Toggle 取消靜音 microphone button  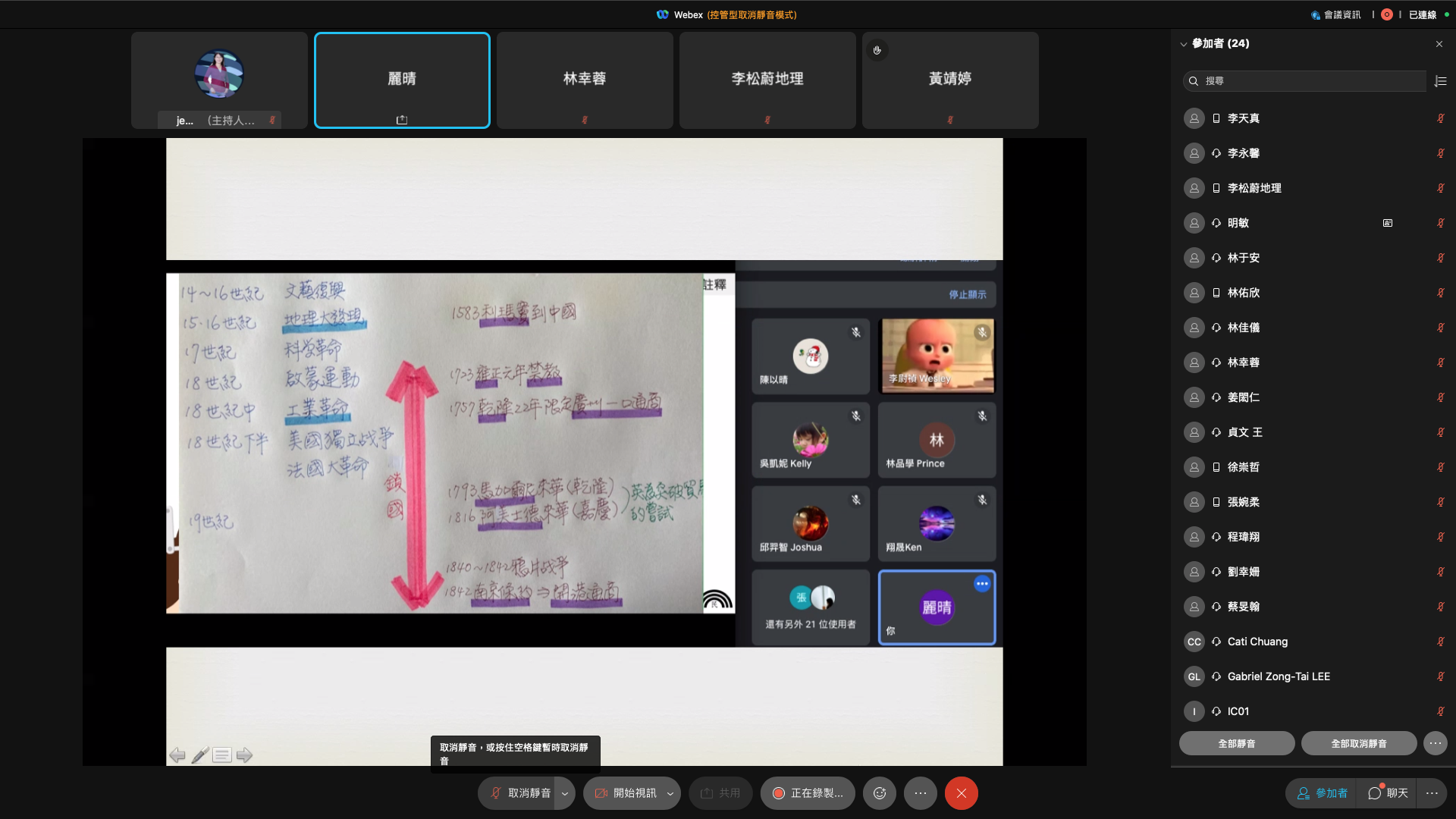519,793
